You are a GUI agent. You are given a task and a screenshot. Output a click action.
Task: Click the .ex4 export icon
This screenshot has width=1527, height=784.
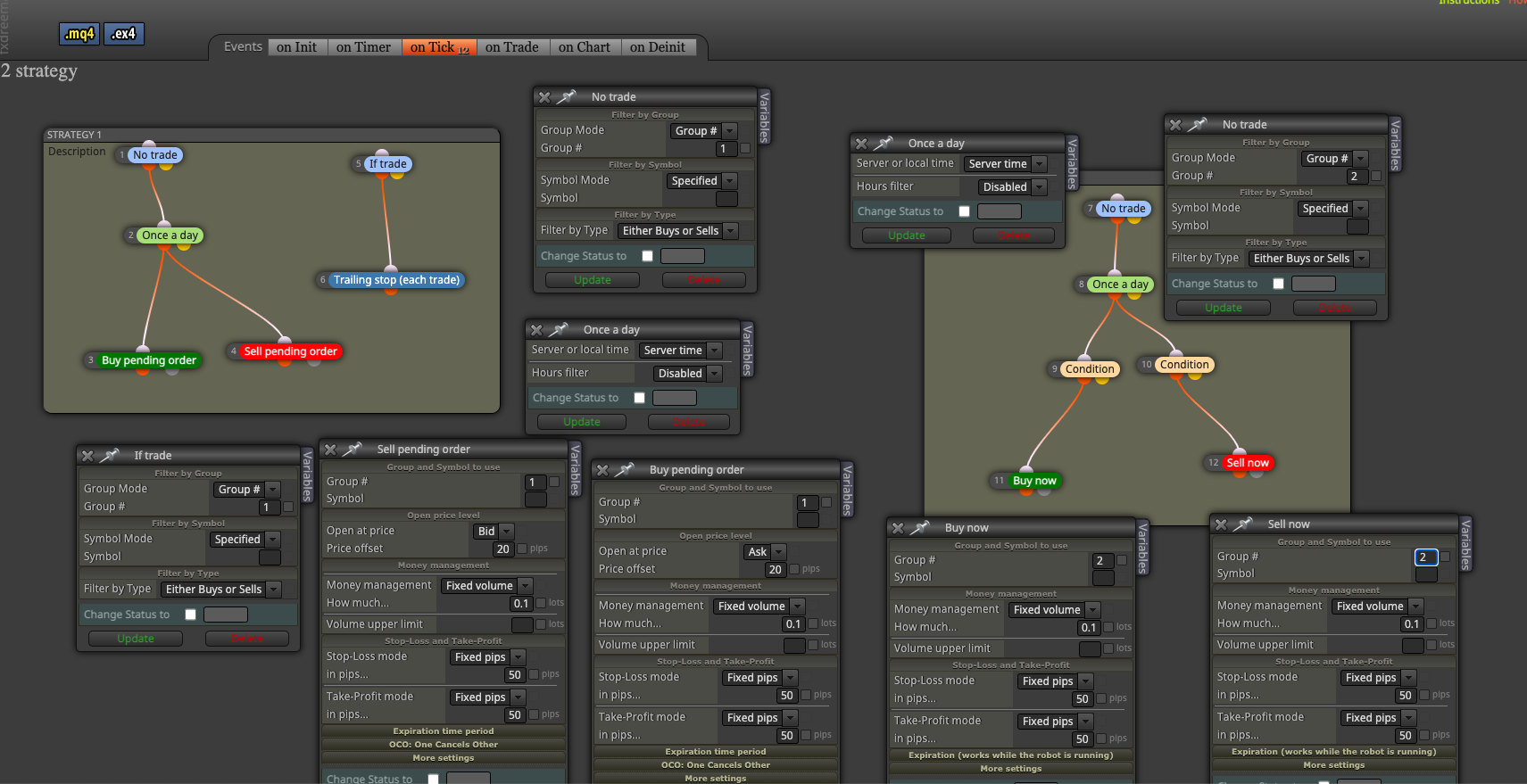pyautogui.click(x=124, y=34)
